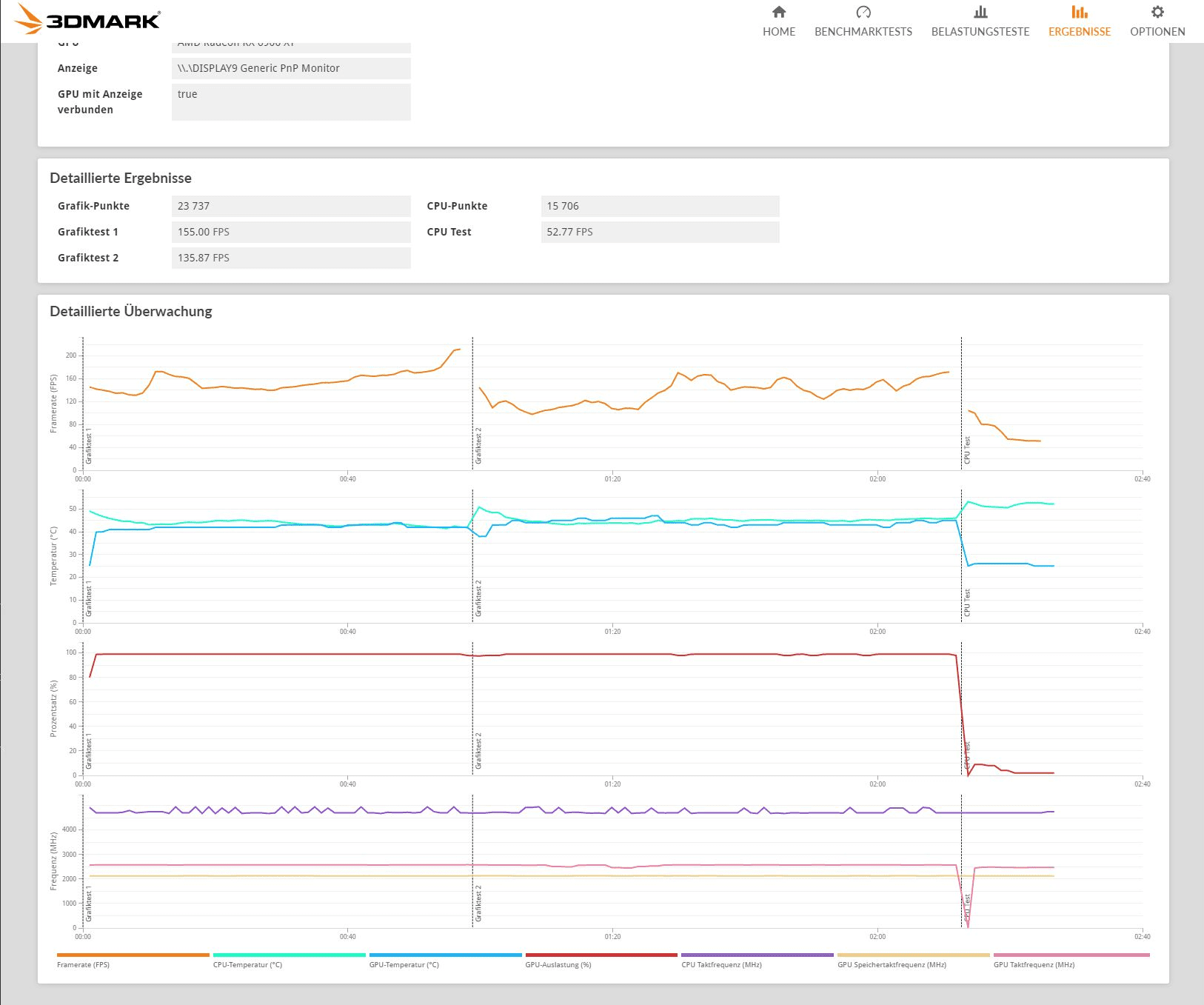Click the 3DMark logo
1204x1005 pixels.
[88, 19]
